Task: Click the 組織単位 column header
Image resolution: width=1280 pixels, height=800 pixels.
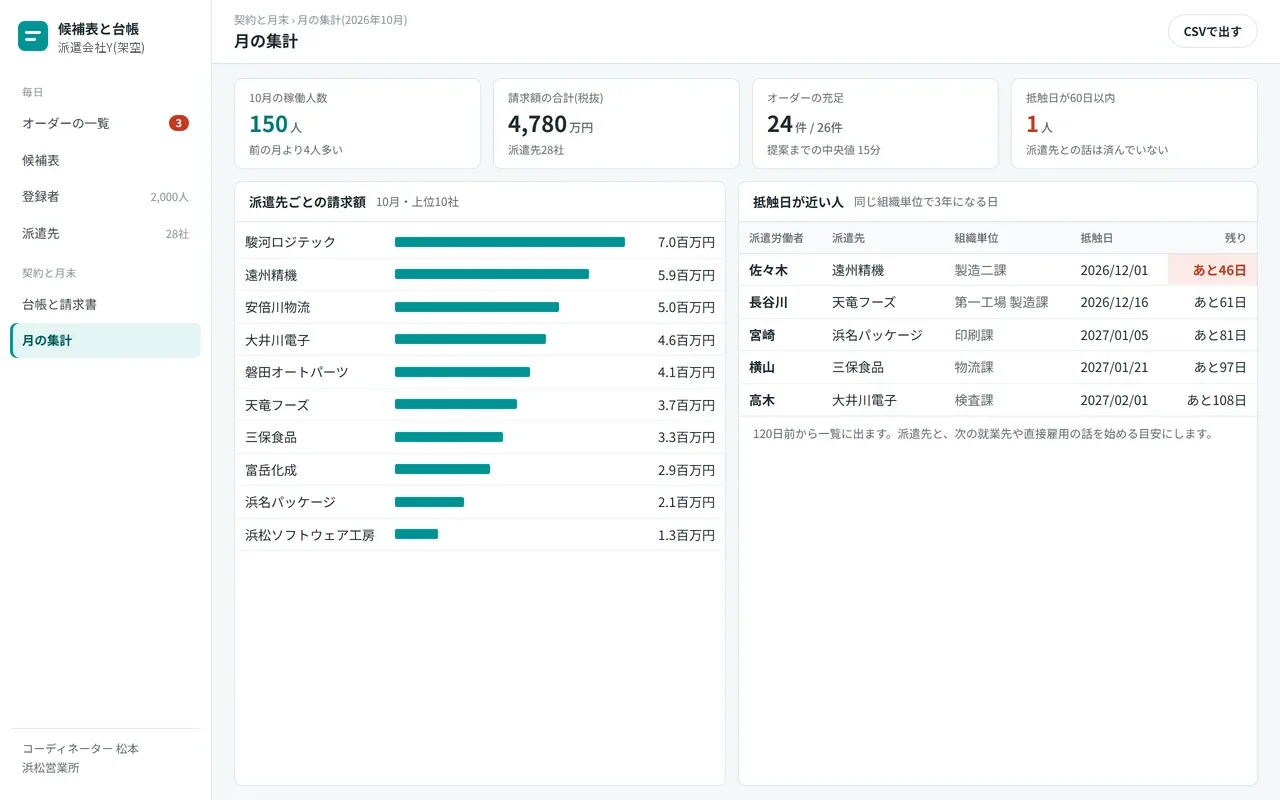Action: point(976,238)
